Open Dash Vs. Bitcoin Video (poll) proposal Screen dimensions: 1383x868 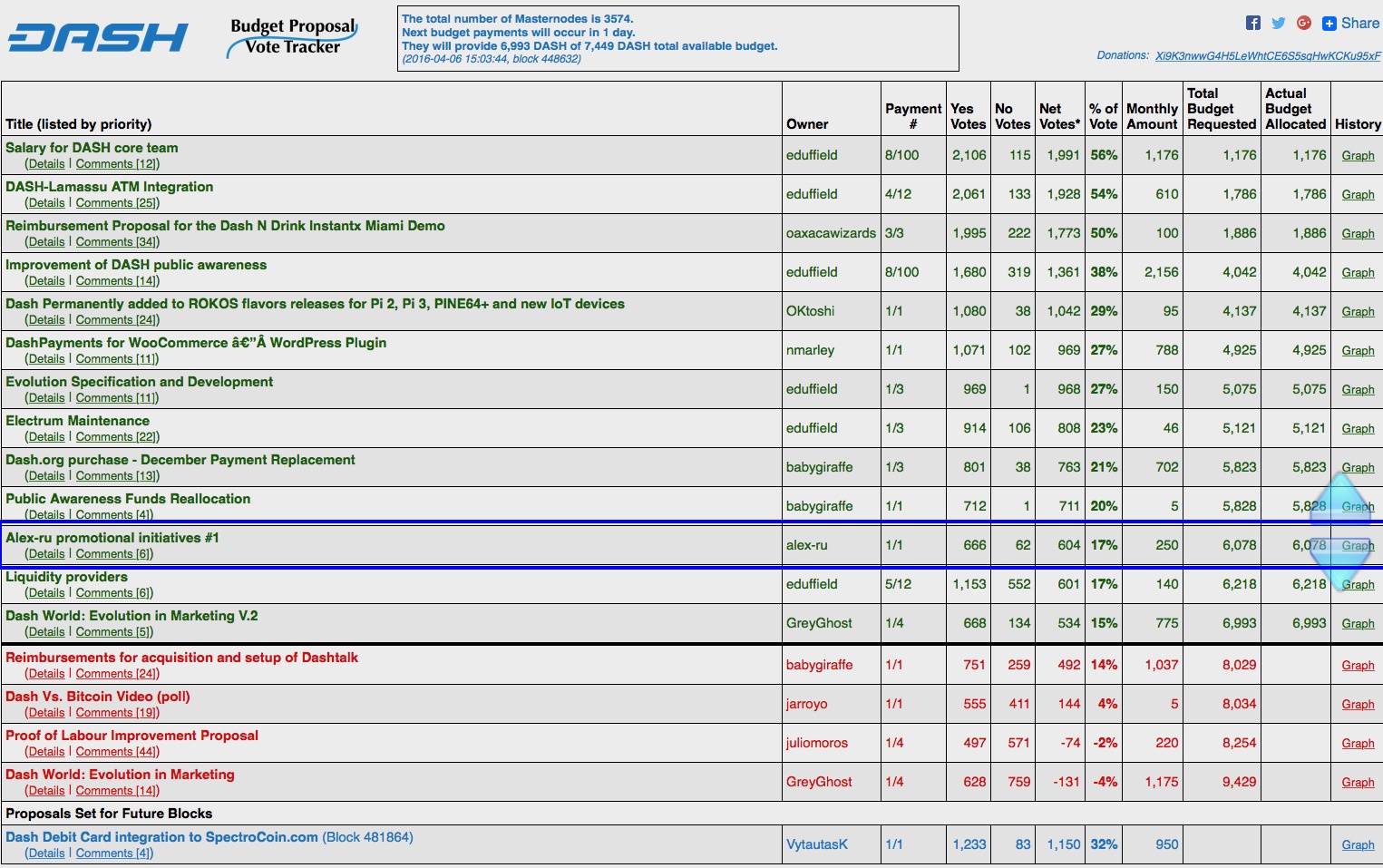(98, 697)
